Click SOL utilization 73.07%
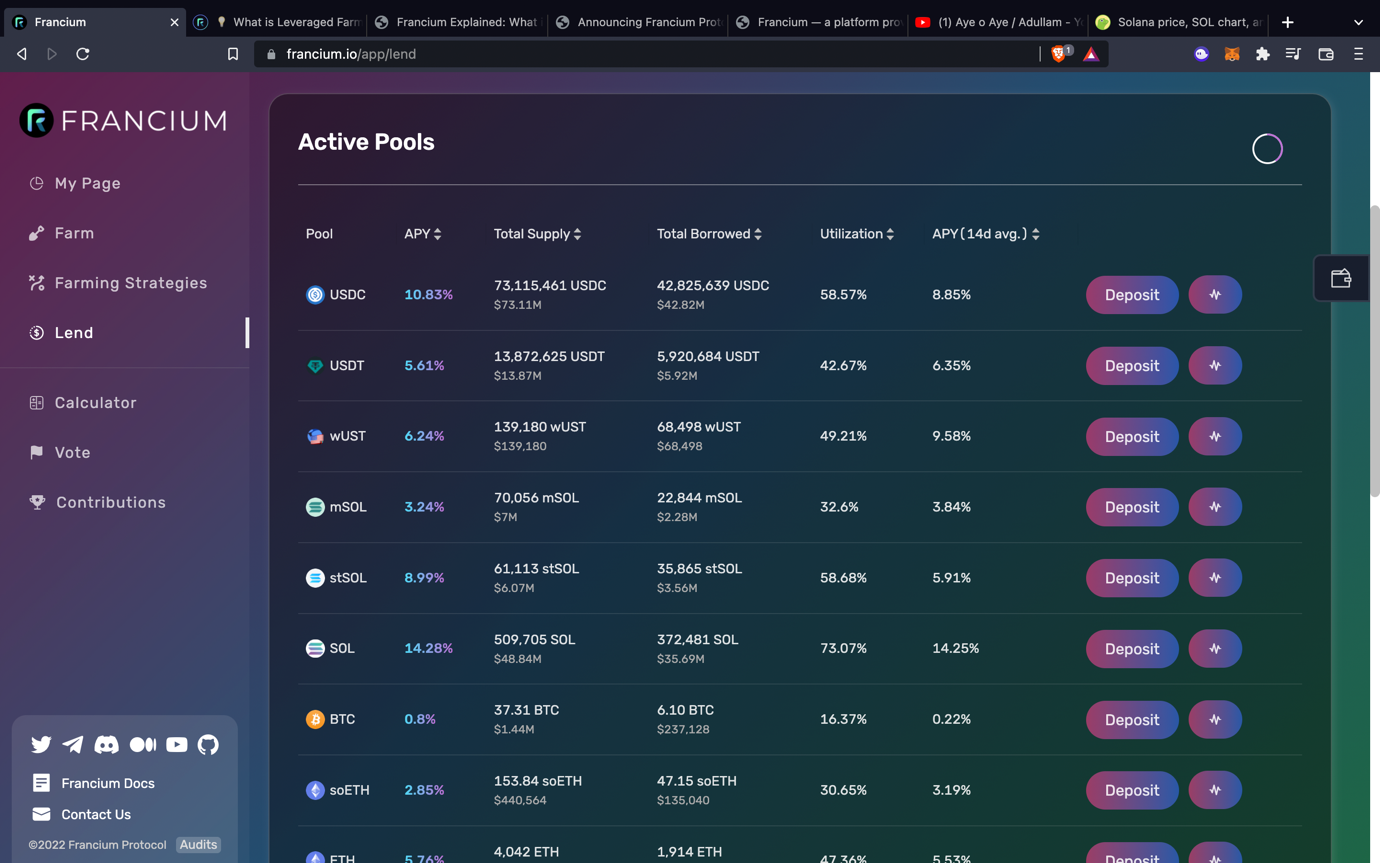This screenshot has height=863, width=1380. click(843, 649)
